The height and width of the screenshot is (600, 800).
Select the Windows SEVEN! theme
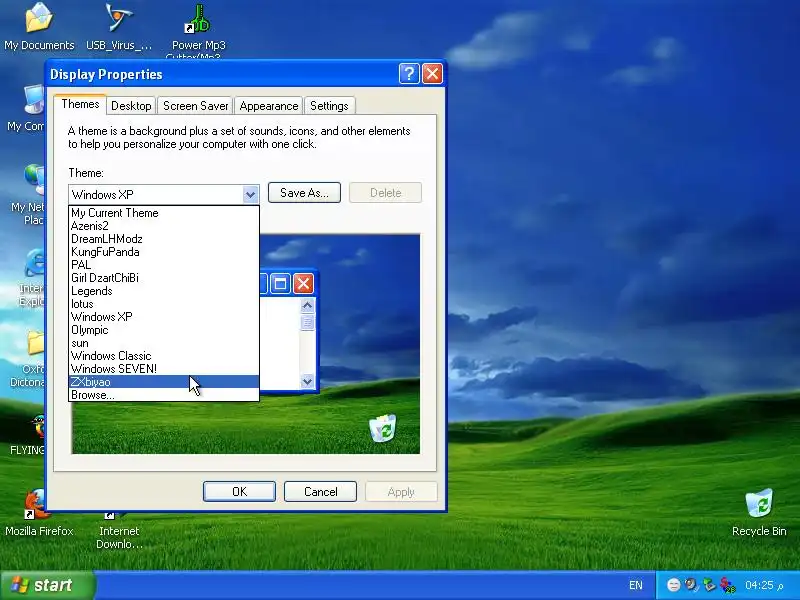pos(164,369)
